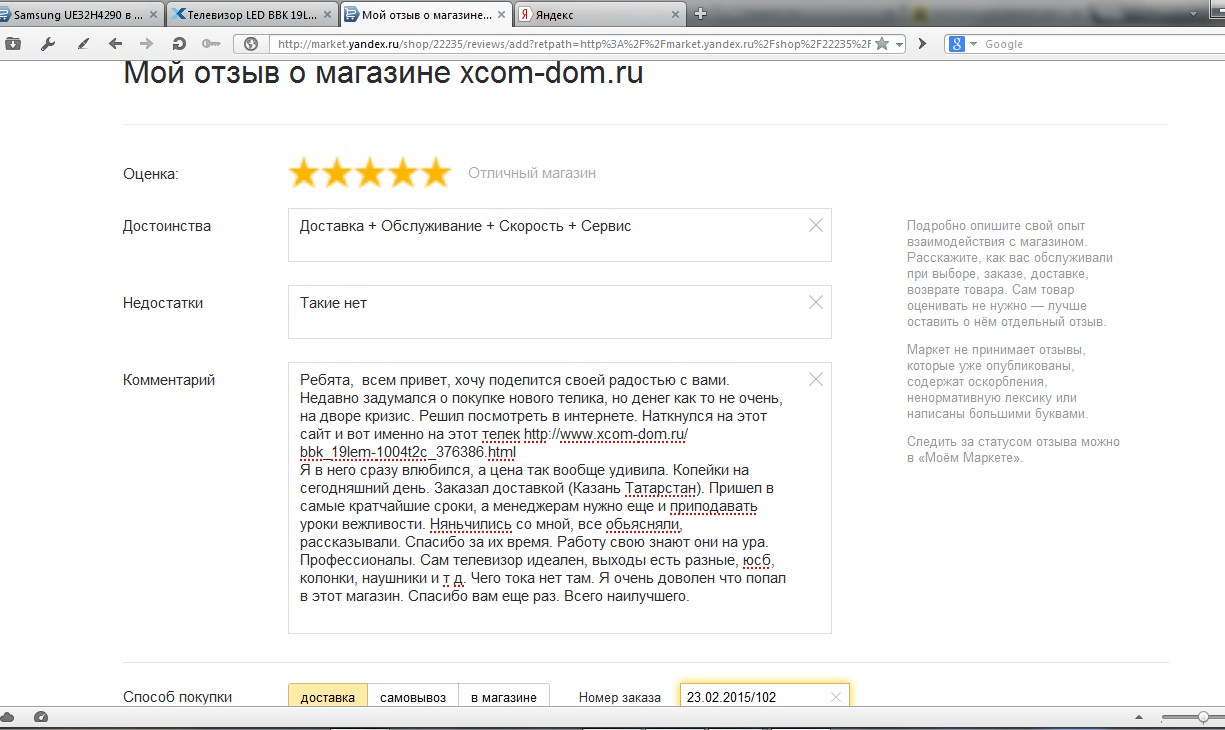Click into the Недостатки text field
This screenshot has height=730, width=1225.
point(559,312)
